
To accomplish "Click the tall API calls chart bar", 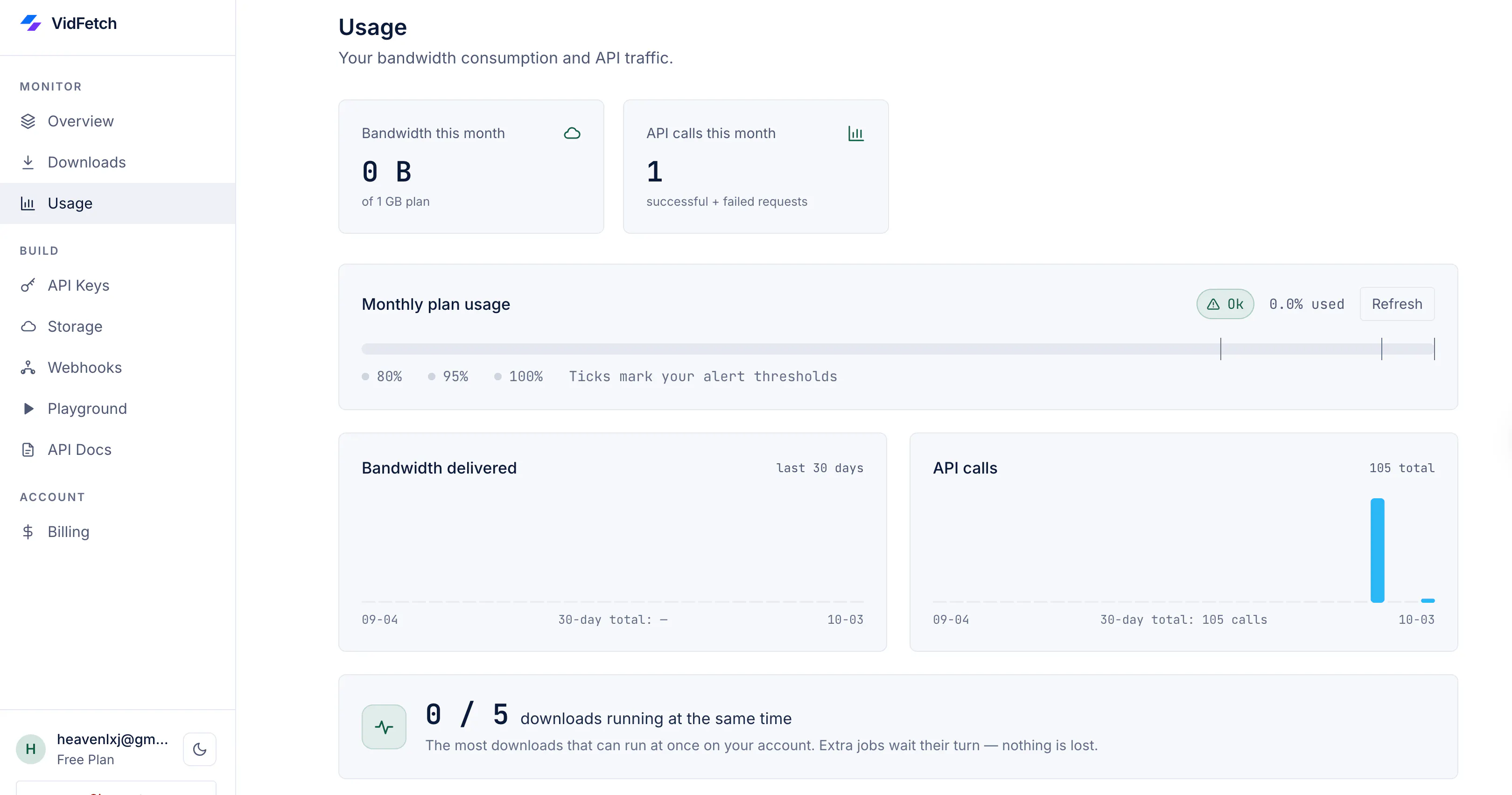I will tap(1377, 551).
